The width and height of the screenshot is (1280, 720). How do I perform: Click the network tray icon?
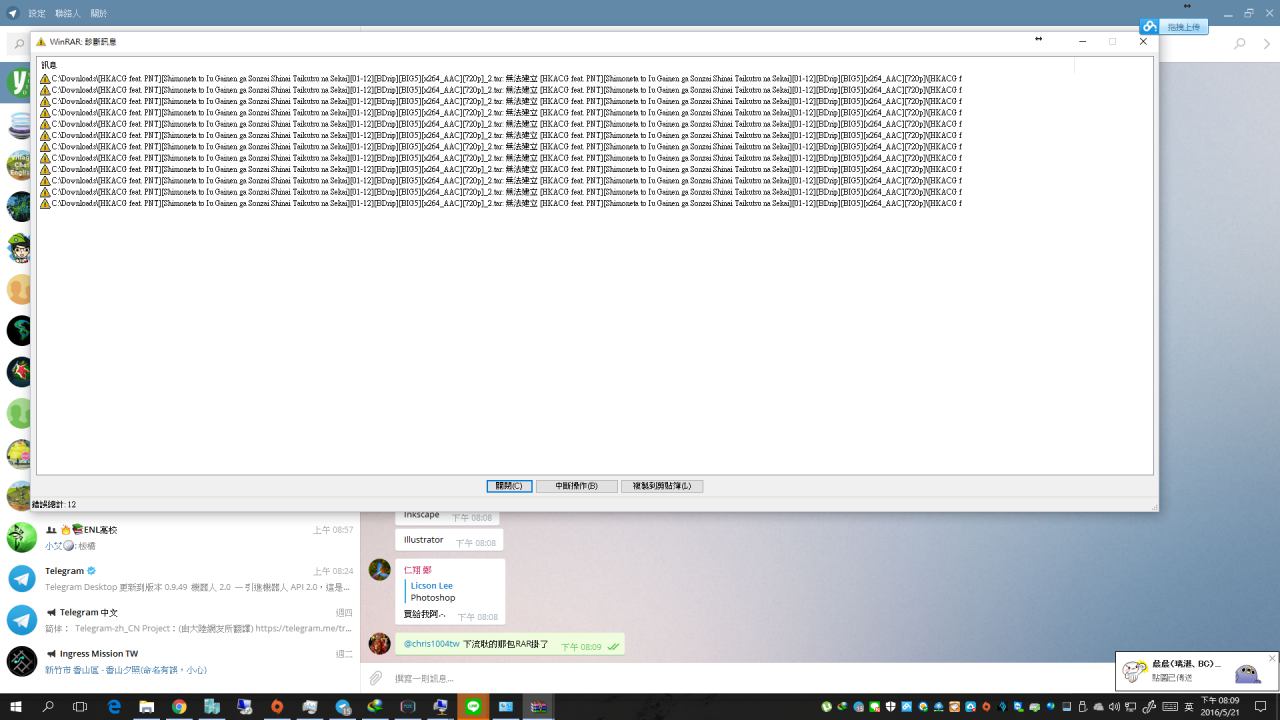pyautogui.click(x=1130, y=707)
